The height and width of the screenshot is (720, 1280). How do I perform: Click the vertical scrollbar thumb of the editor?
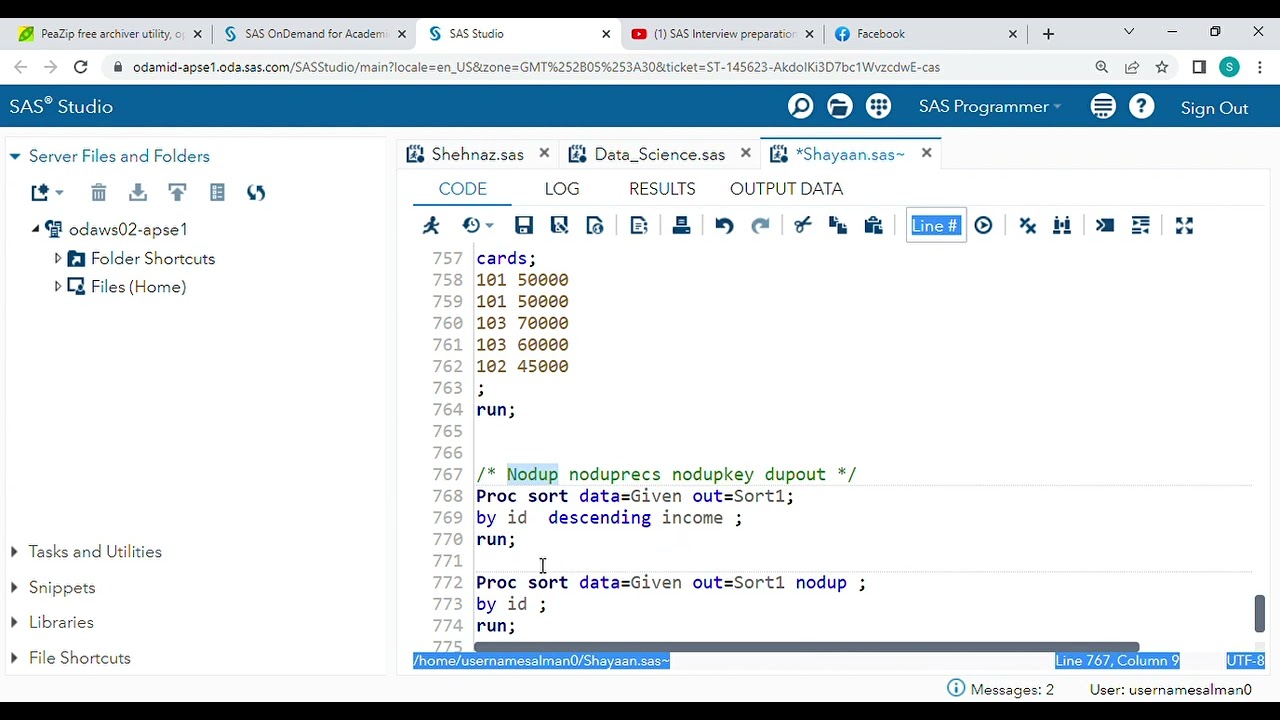tap(1259, 613)
